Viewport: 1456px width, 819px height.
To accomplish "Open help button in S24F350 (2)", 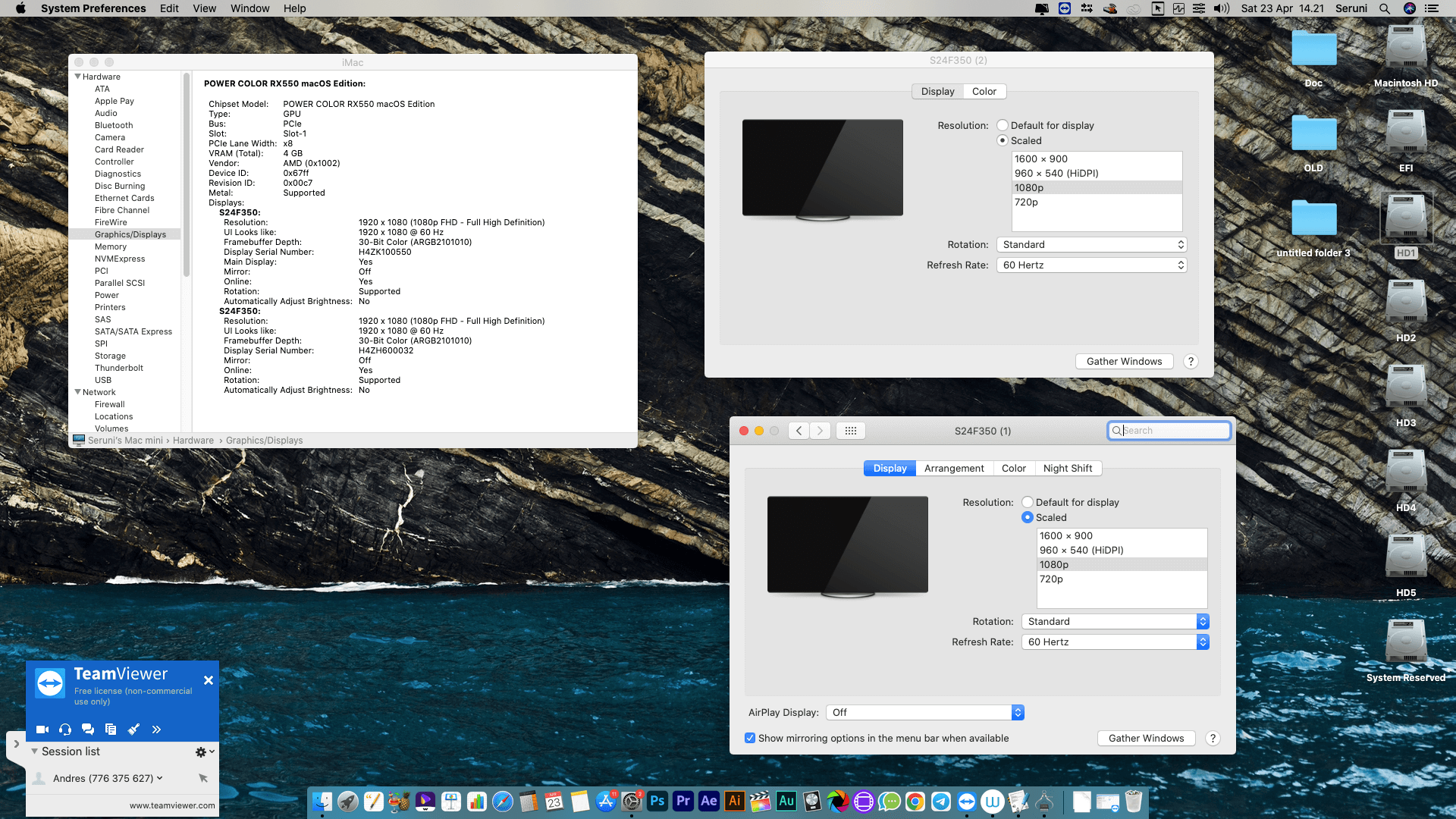I will tap(1191, 361).
